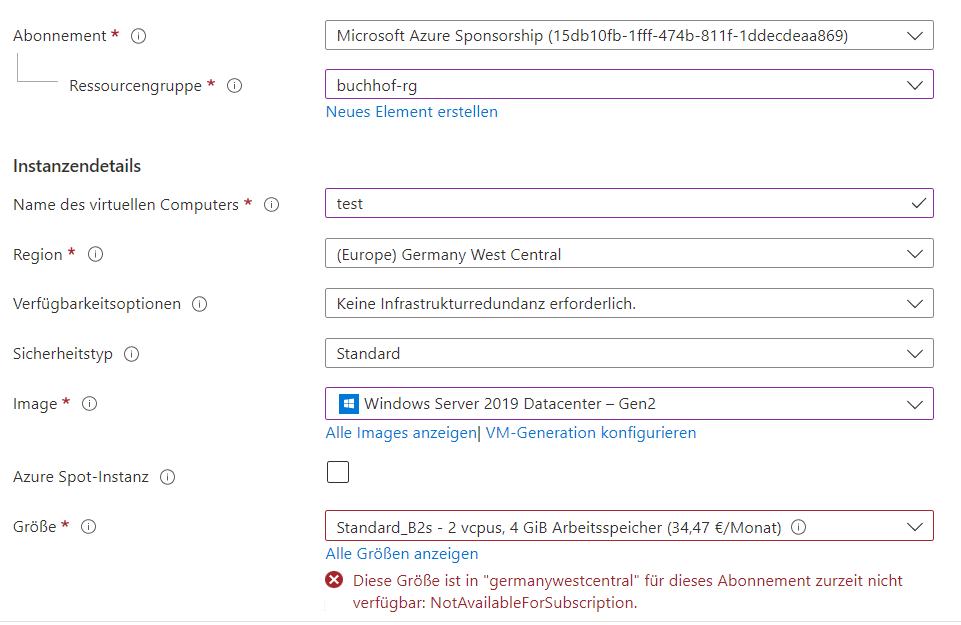This screenshot has height=625, width=961.
Task: Open the Sicherheitstyp Standard dropdown
Action: [x=629, y=354]
